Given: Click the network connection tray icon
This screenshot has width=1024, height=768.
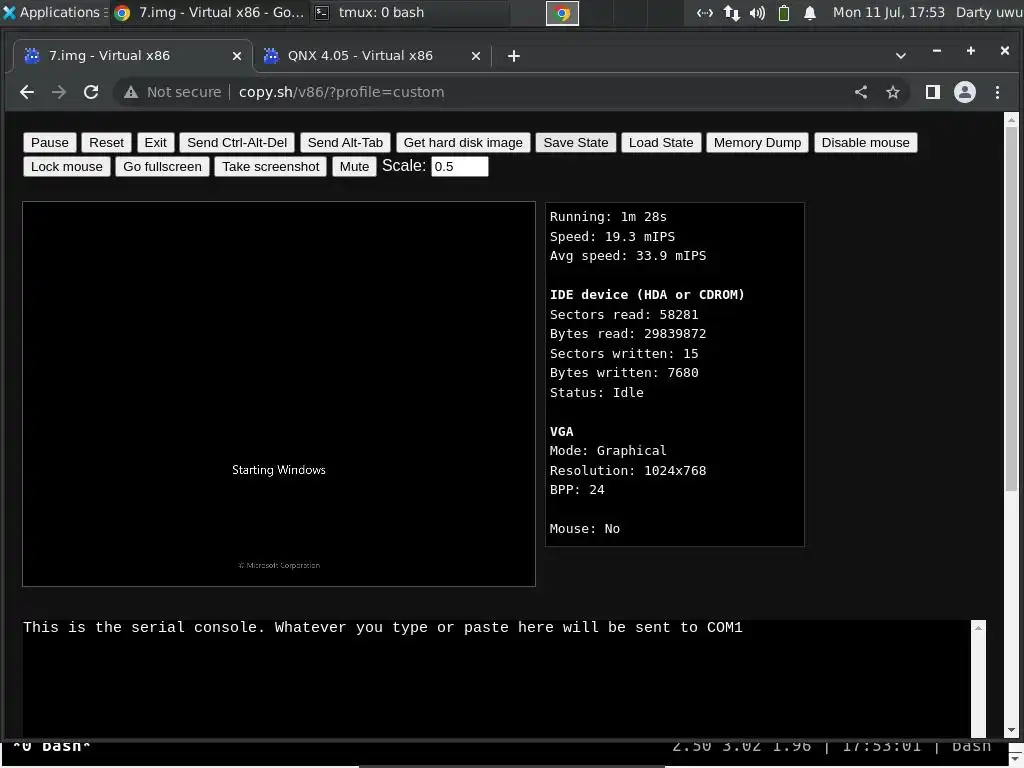Looking at the screenshot, I should tap(704, 13).
